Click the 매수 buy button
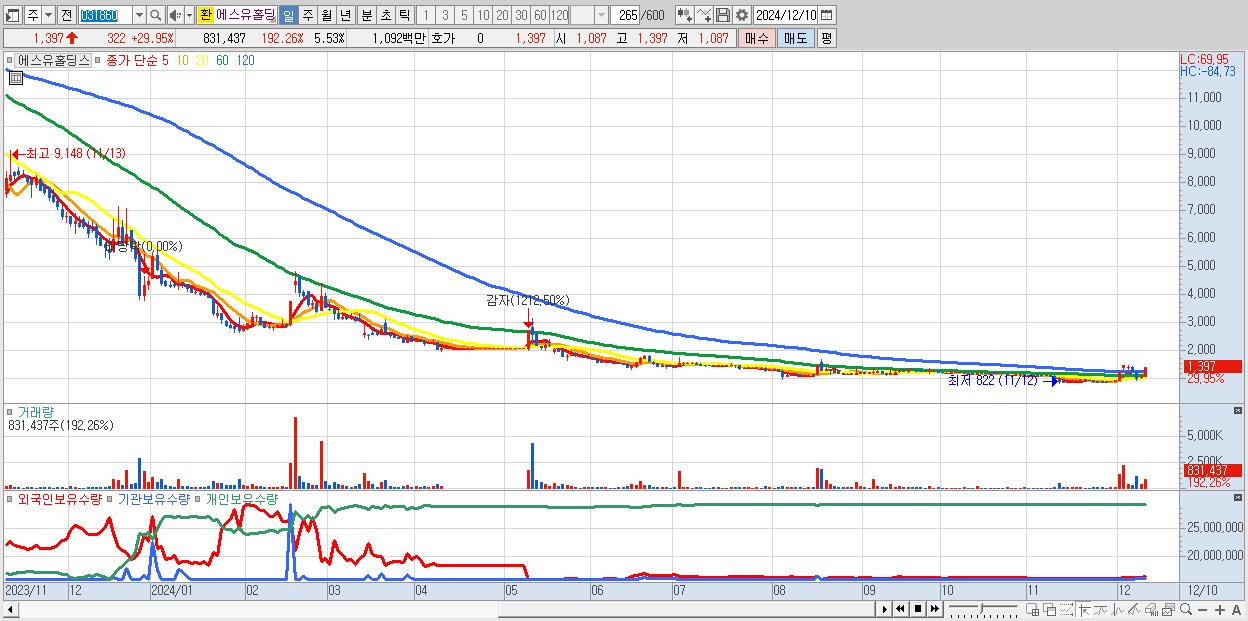 tap(757, 38)
